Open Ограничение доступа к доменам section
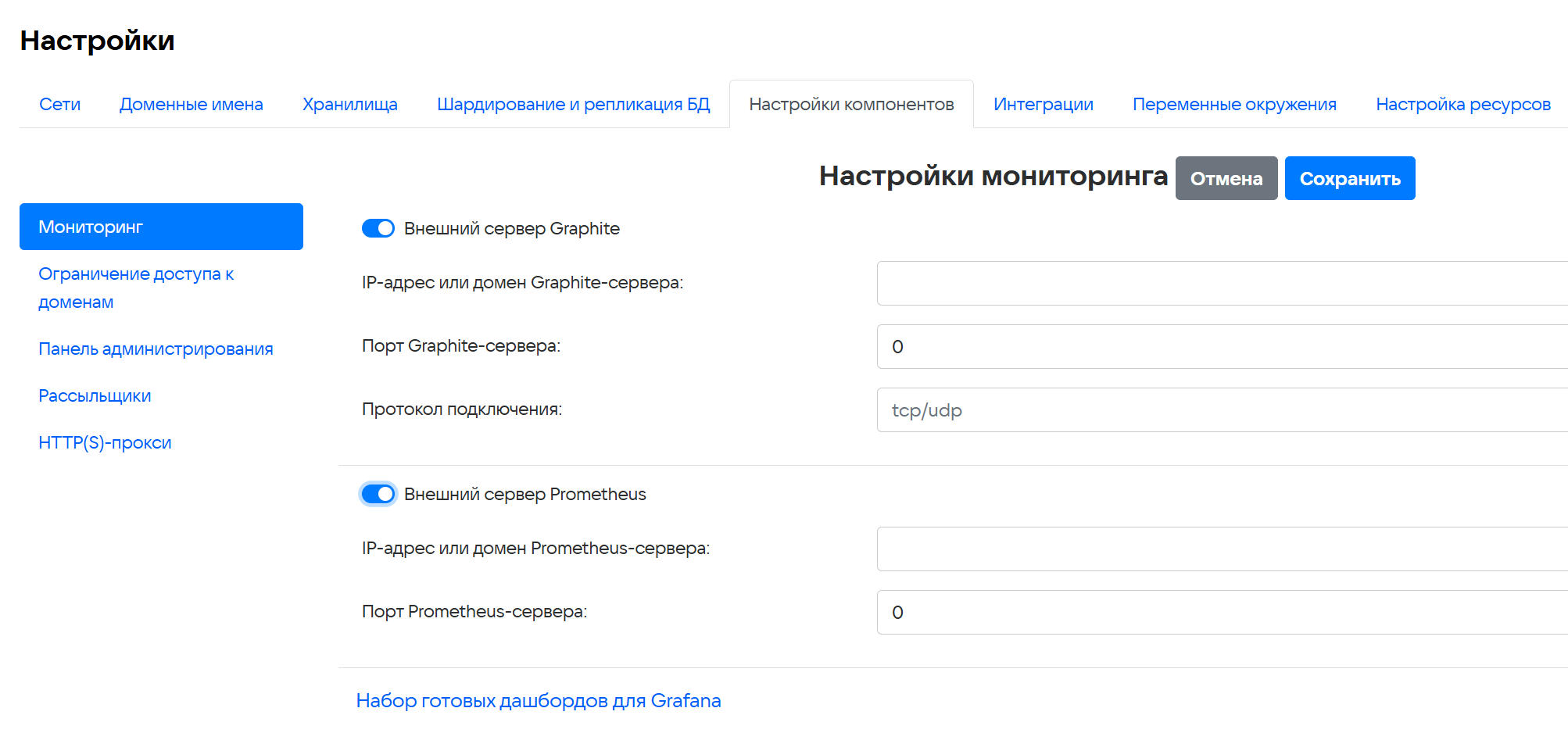Screen dimensions: 1568x733 click(x=136, y=288)
